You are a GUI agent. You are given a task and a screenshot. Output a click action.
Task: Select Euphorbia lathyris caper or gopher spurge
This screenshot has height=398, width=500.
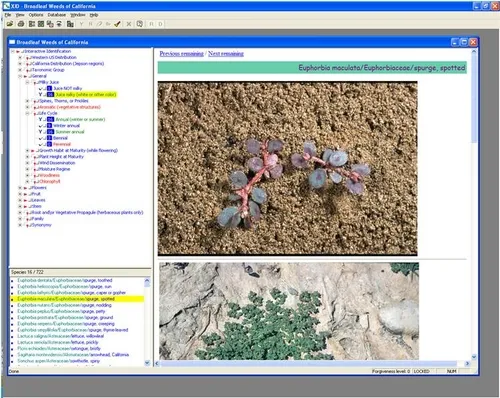coord(72,293)
